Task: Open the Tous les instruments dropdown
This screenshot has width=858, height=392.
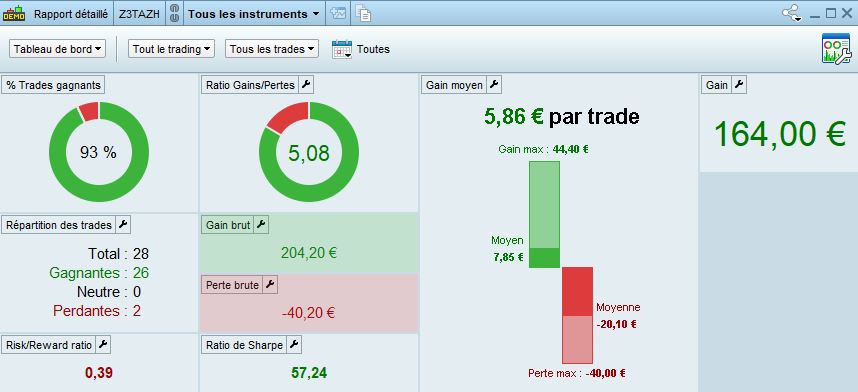Action: [x=253, y=14]
